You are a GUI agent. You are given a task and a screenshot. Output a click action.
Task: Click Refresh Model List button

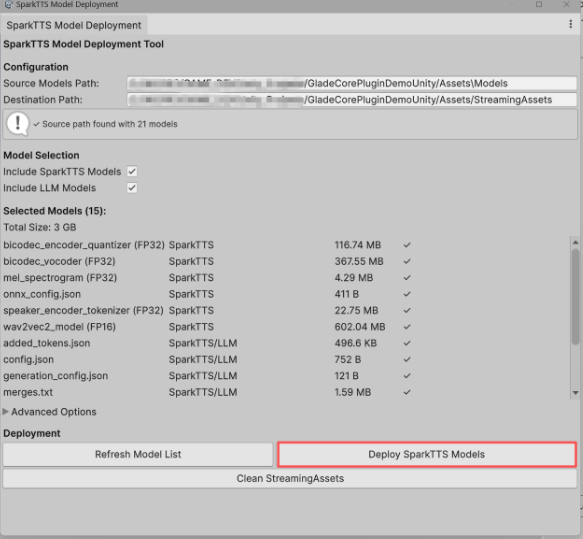(x=138, y=454)
